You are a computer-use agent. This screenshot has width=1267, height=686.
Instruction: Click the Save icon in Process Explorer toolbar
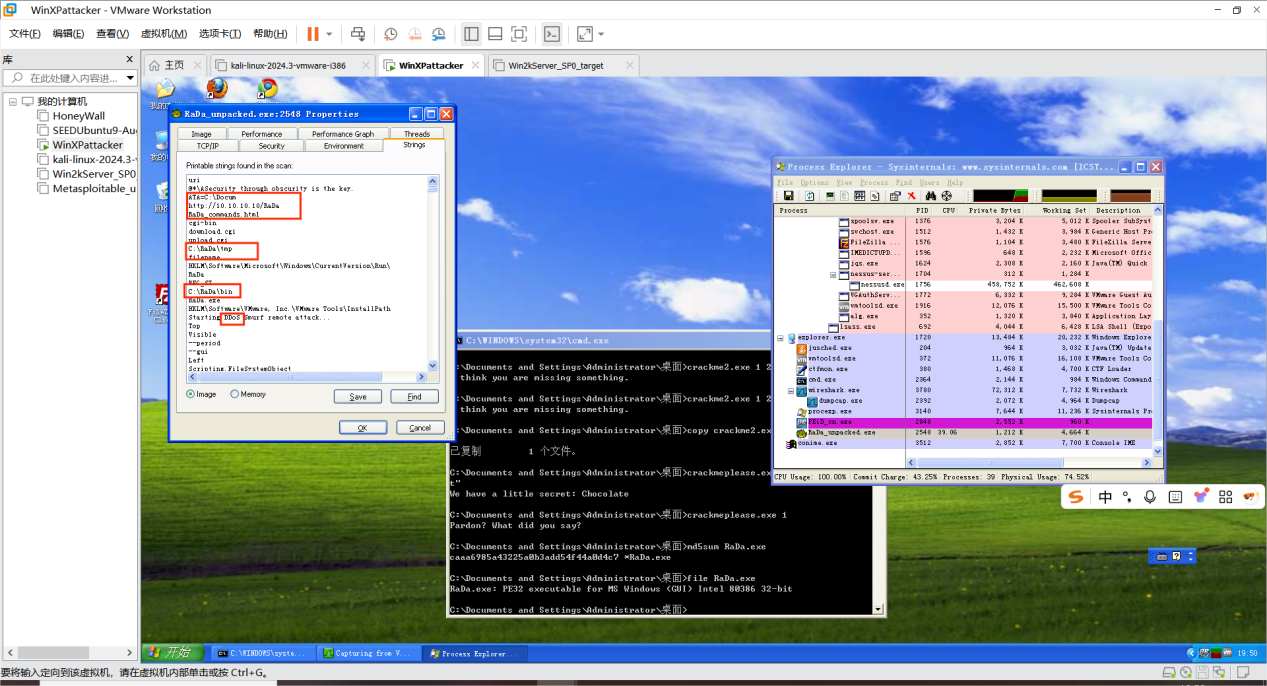(788, 196)
